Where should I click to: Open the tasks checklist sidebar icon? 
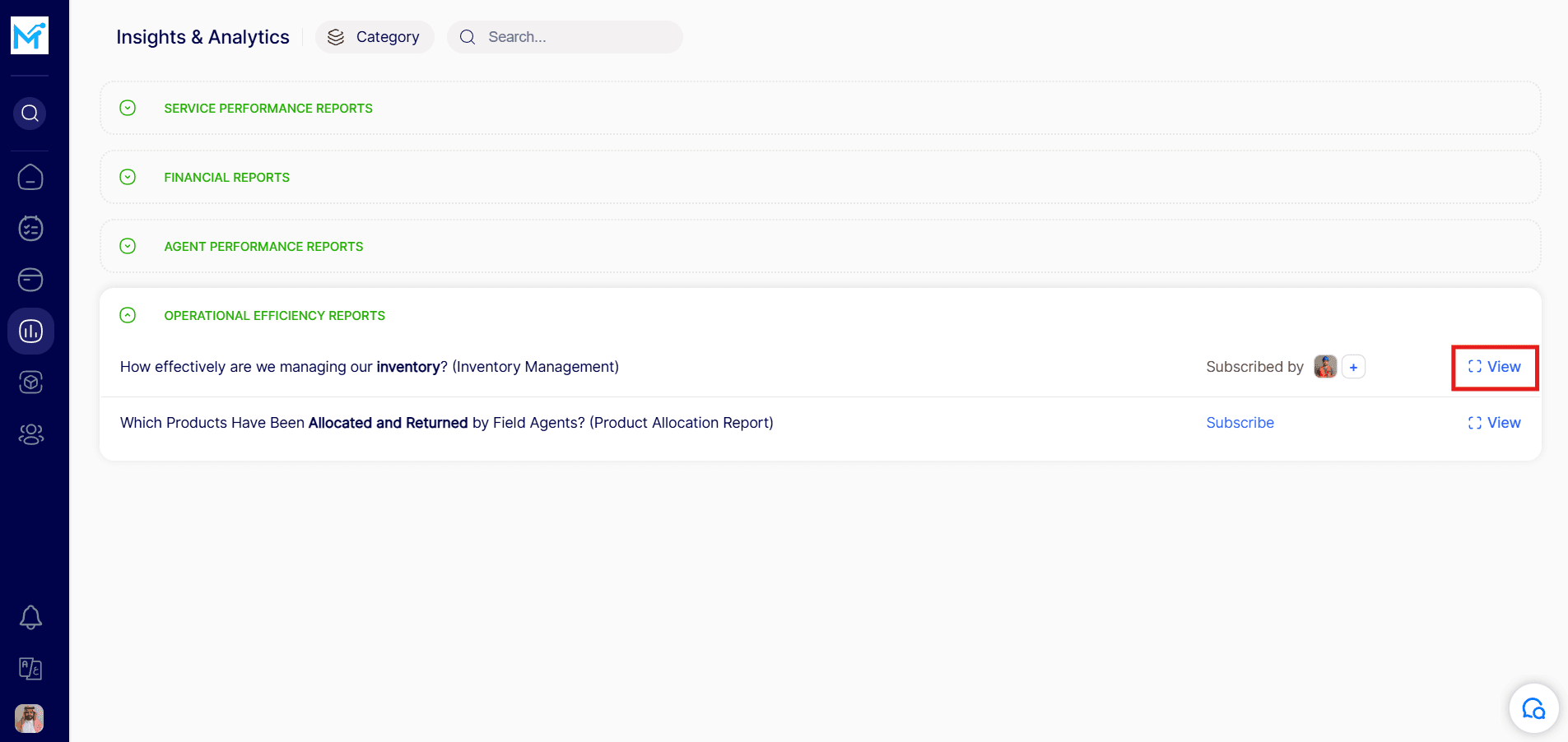(x=30, y=229)
